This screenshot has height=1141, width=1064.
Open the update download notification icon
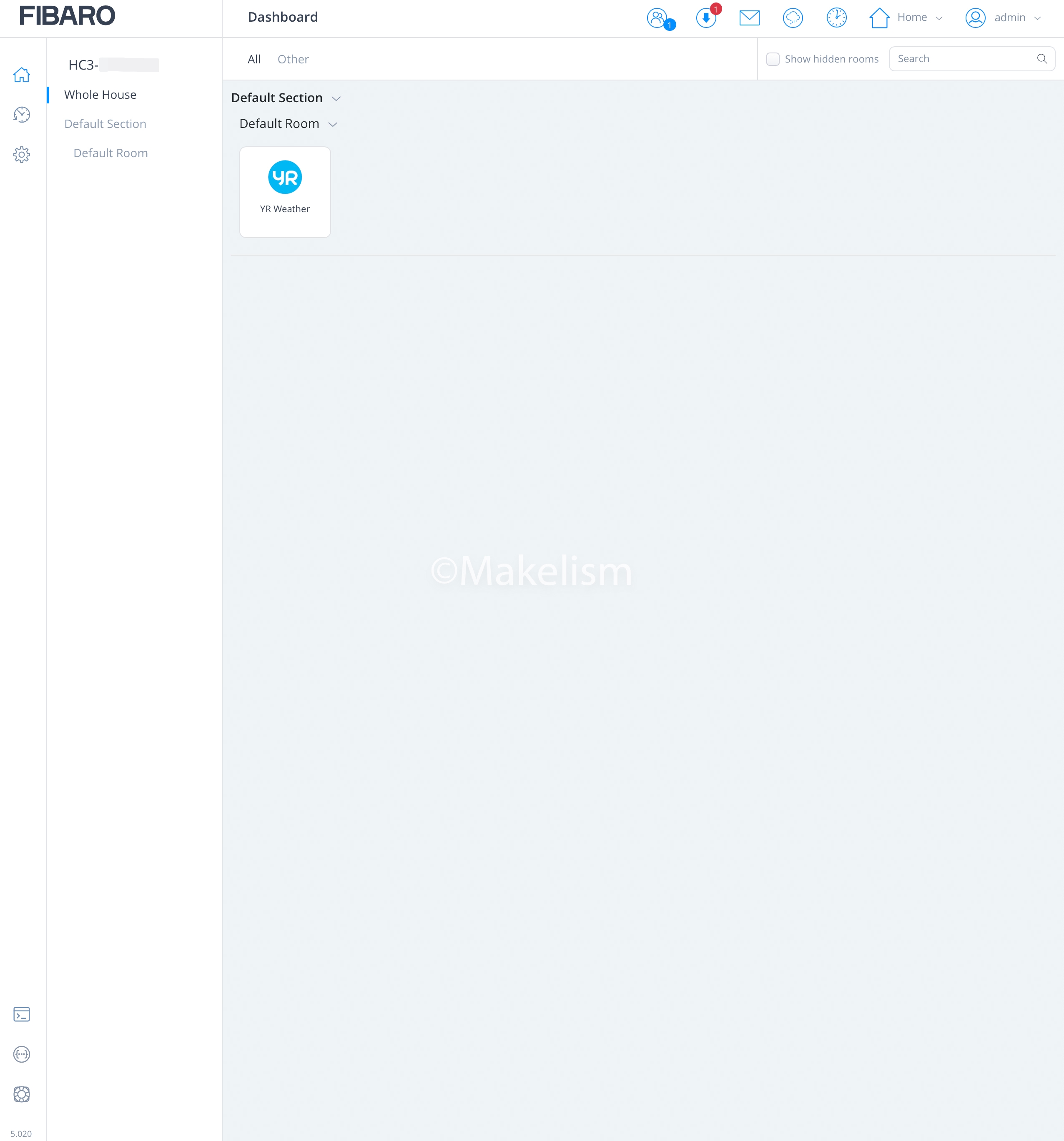pos(706,18)
